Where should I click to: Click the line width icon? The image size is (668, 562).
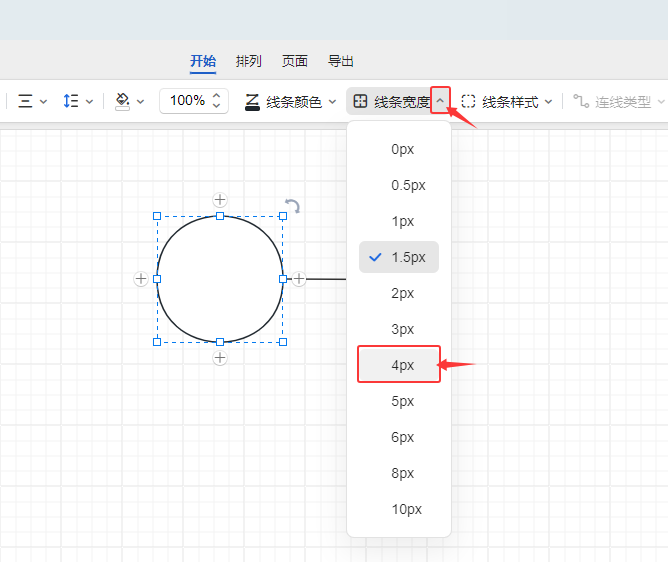click(x=361, y=101)
